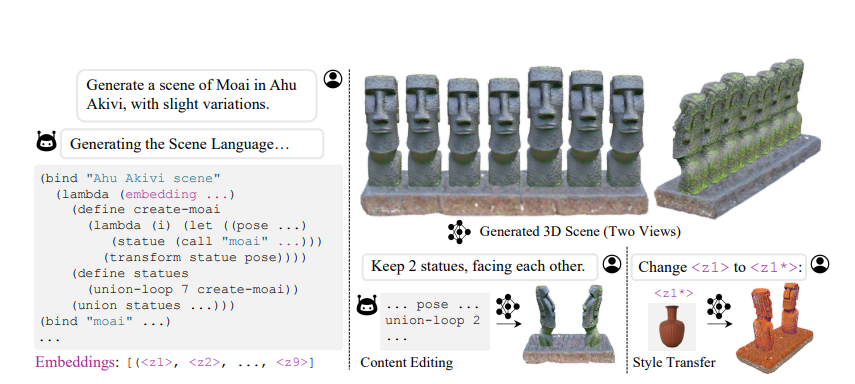Click the orange style-transferred Moai statues
Screen dimensions: 855x384
click(x=774, y=328)
